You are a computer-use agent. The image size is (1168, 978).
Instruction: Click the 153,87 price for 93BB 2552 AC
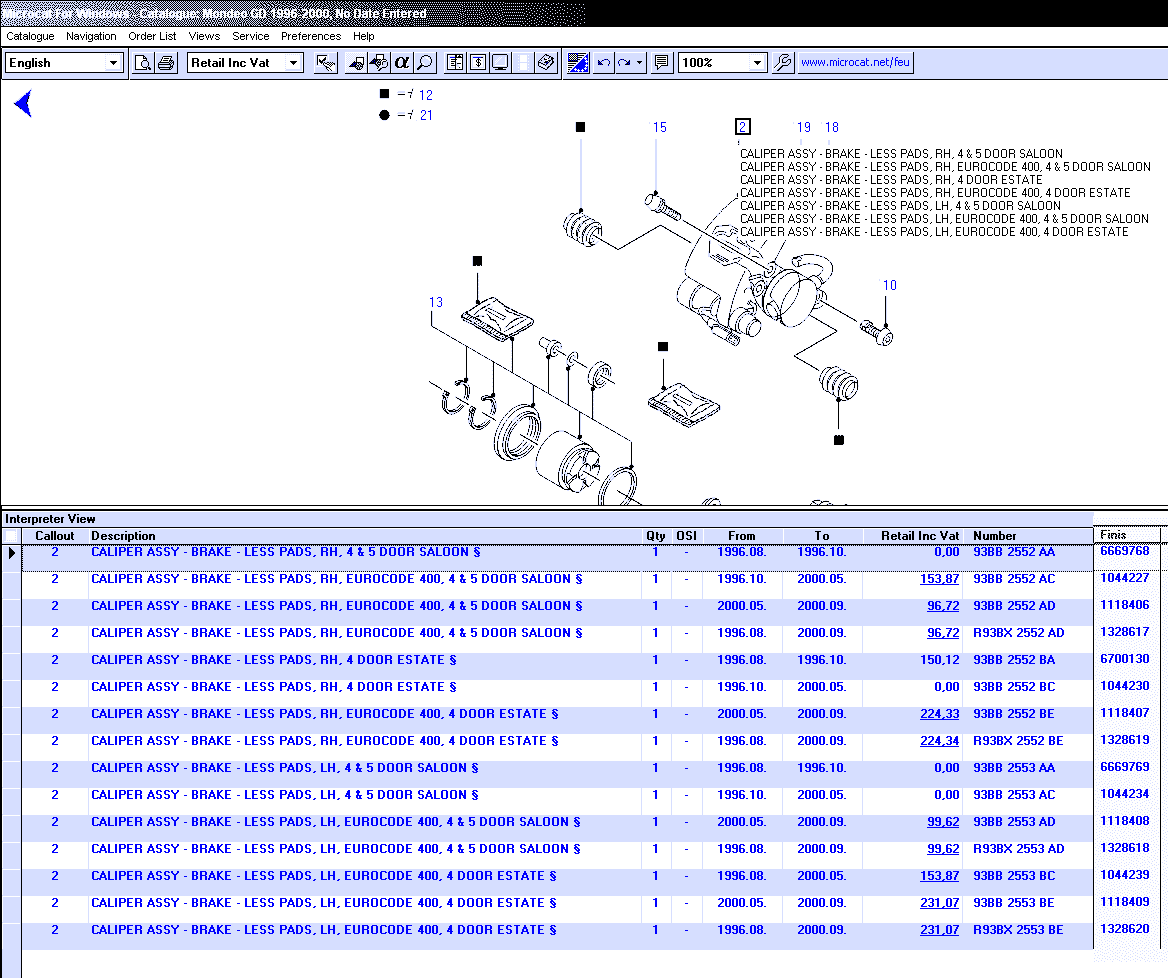[x=939, y=579]
